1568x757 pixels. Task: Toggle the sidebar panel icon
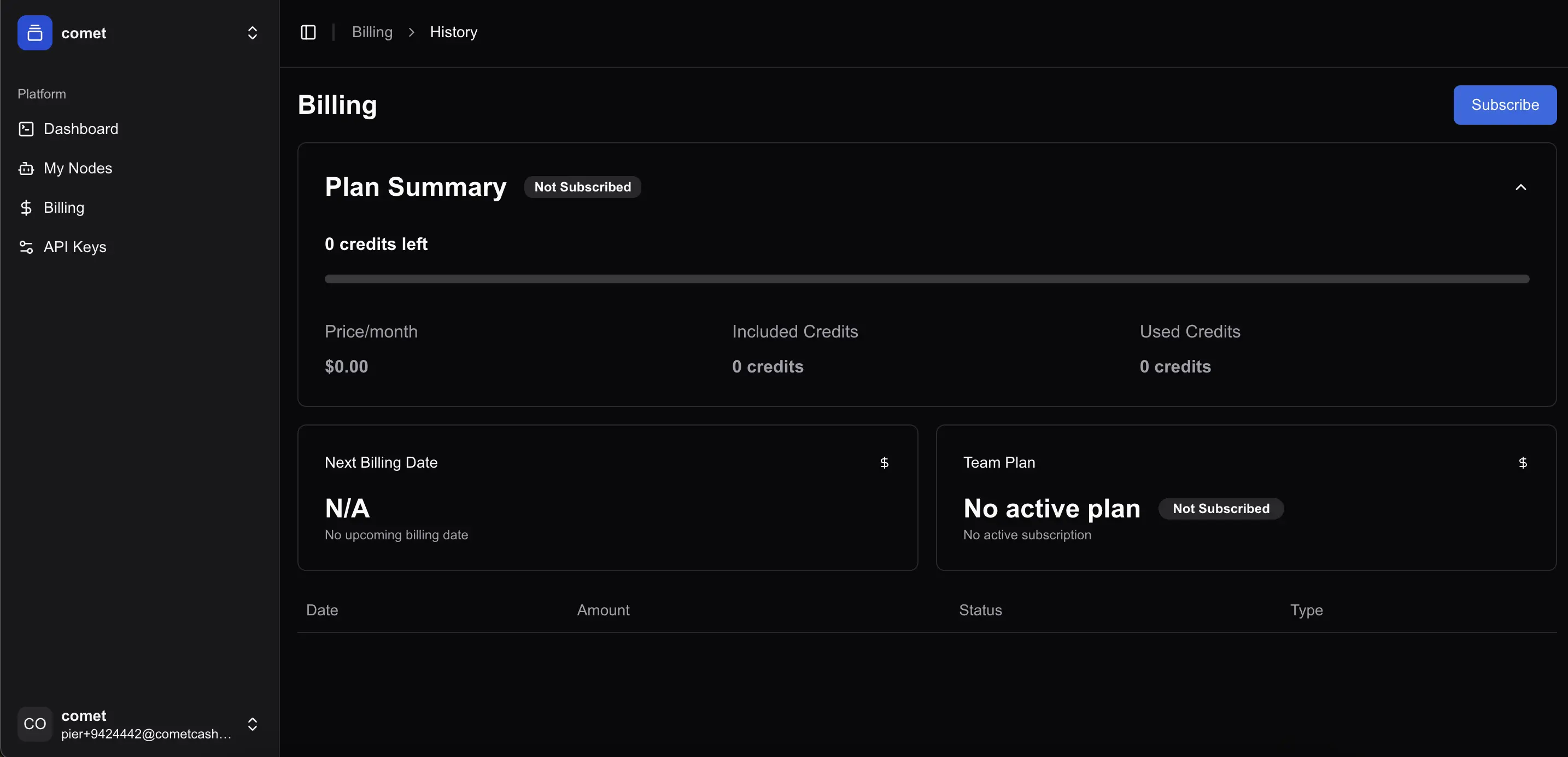click(x=308, y=32)
